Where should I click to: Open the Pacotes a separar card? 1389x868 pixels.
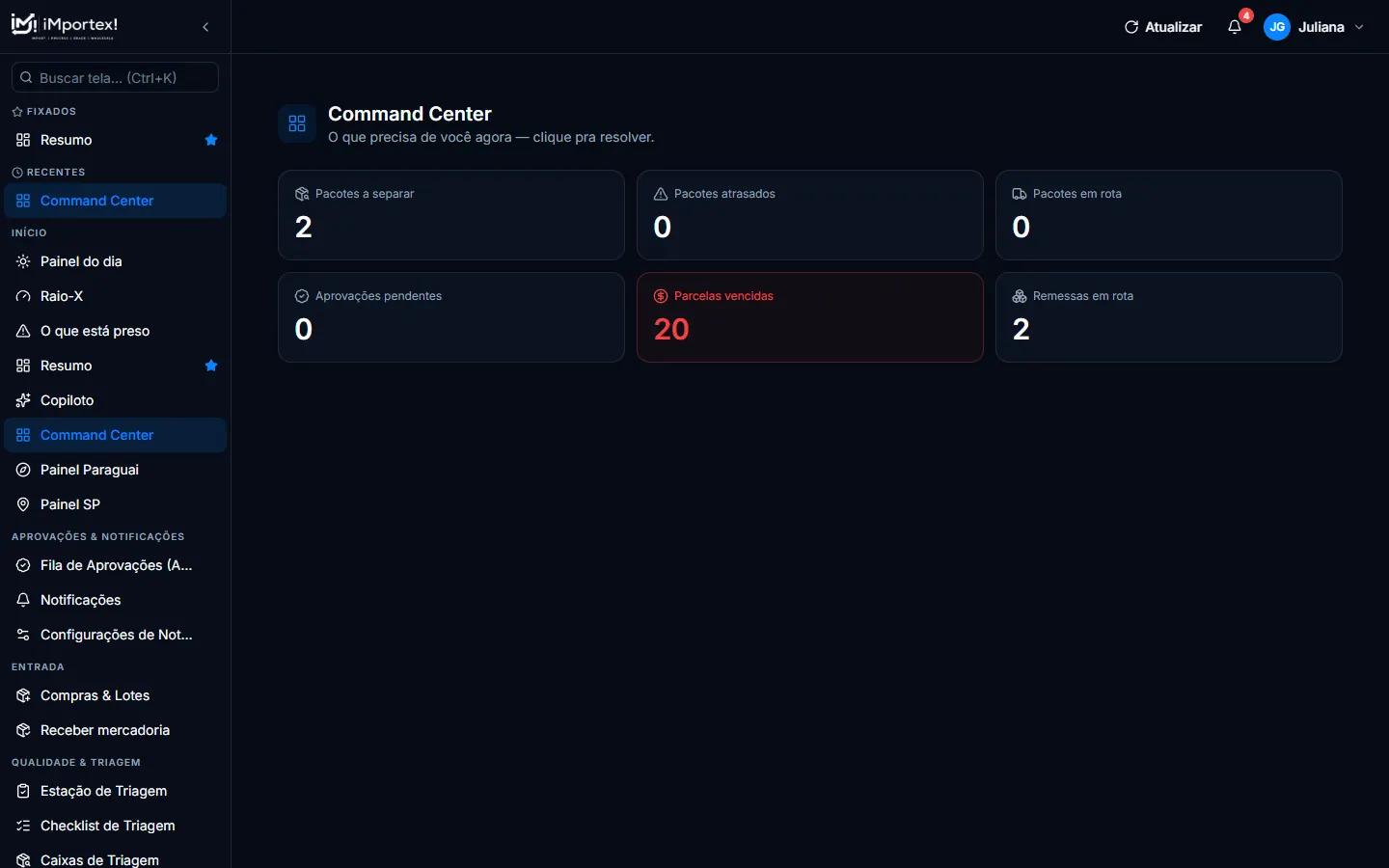point(451,215)
